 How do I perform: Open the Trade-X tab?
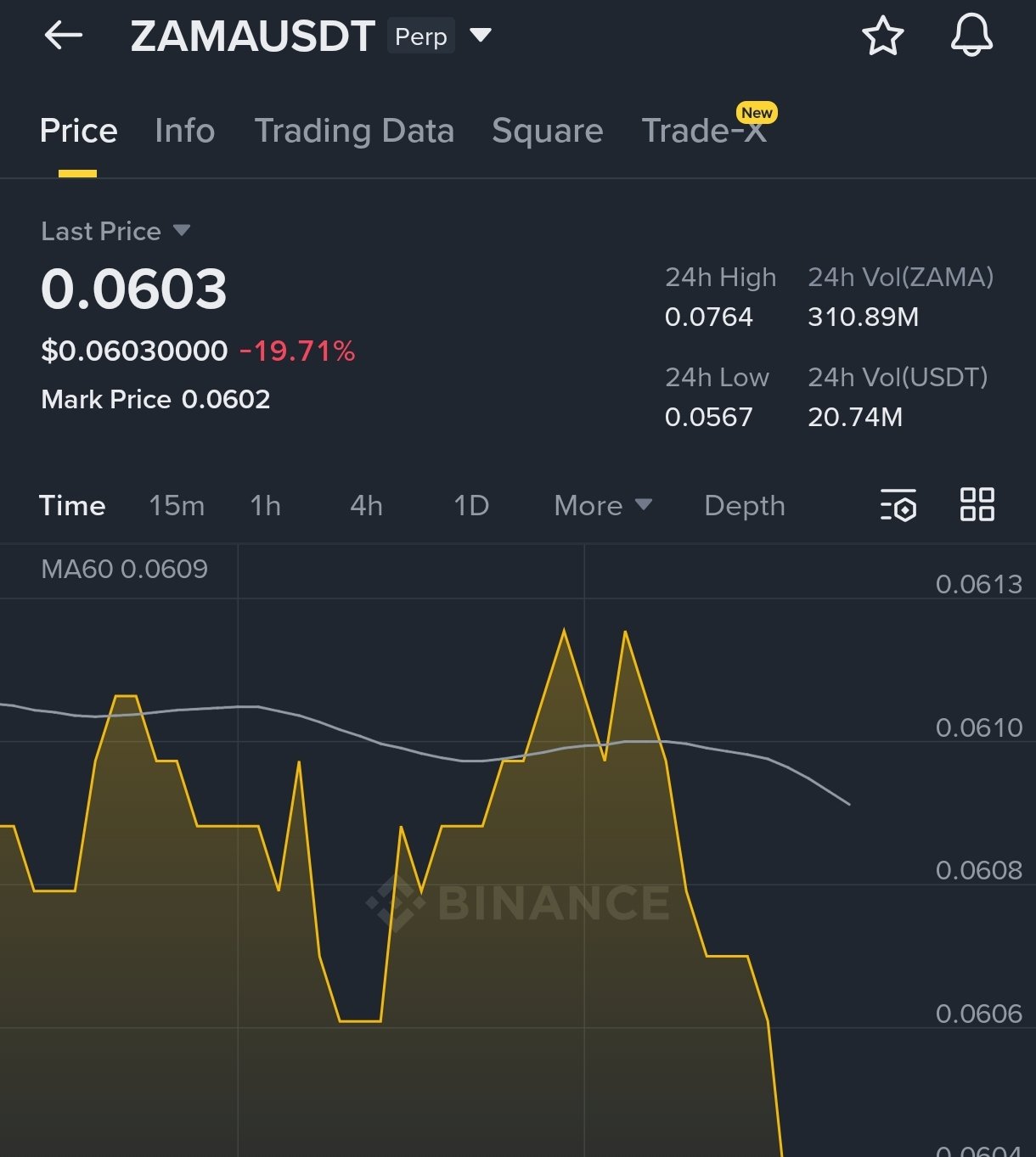pos(705,131)
